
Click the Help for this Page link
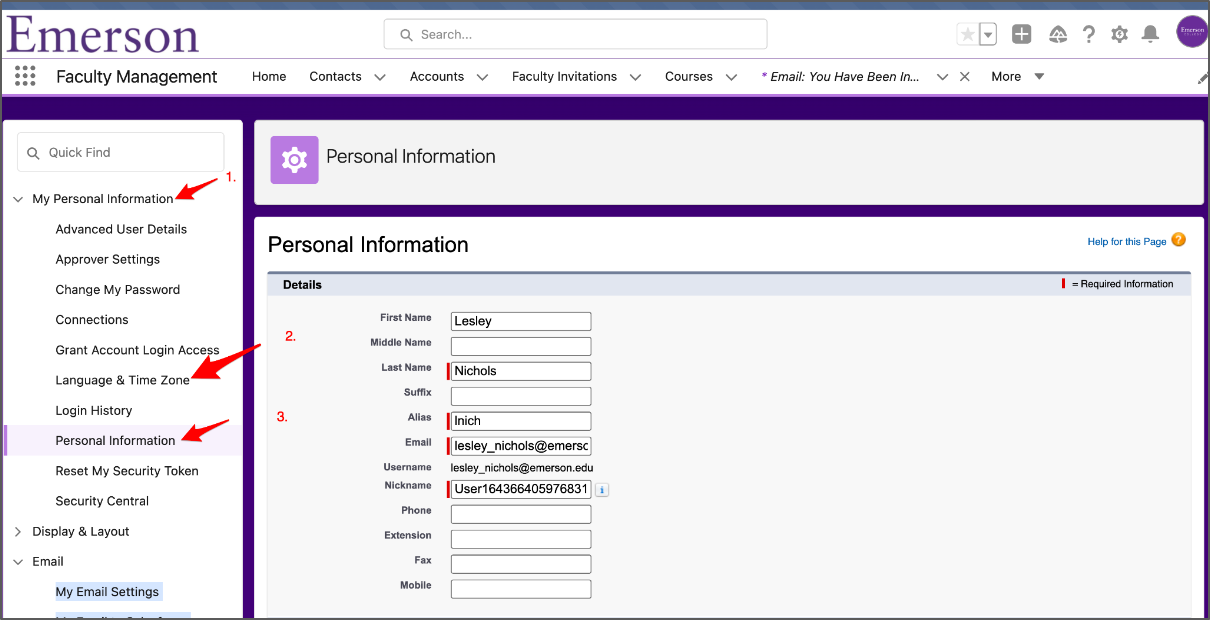click(1127, 242)
